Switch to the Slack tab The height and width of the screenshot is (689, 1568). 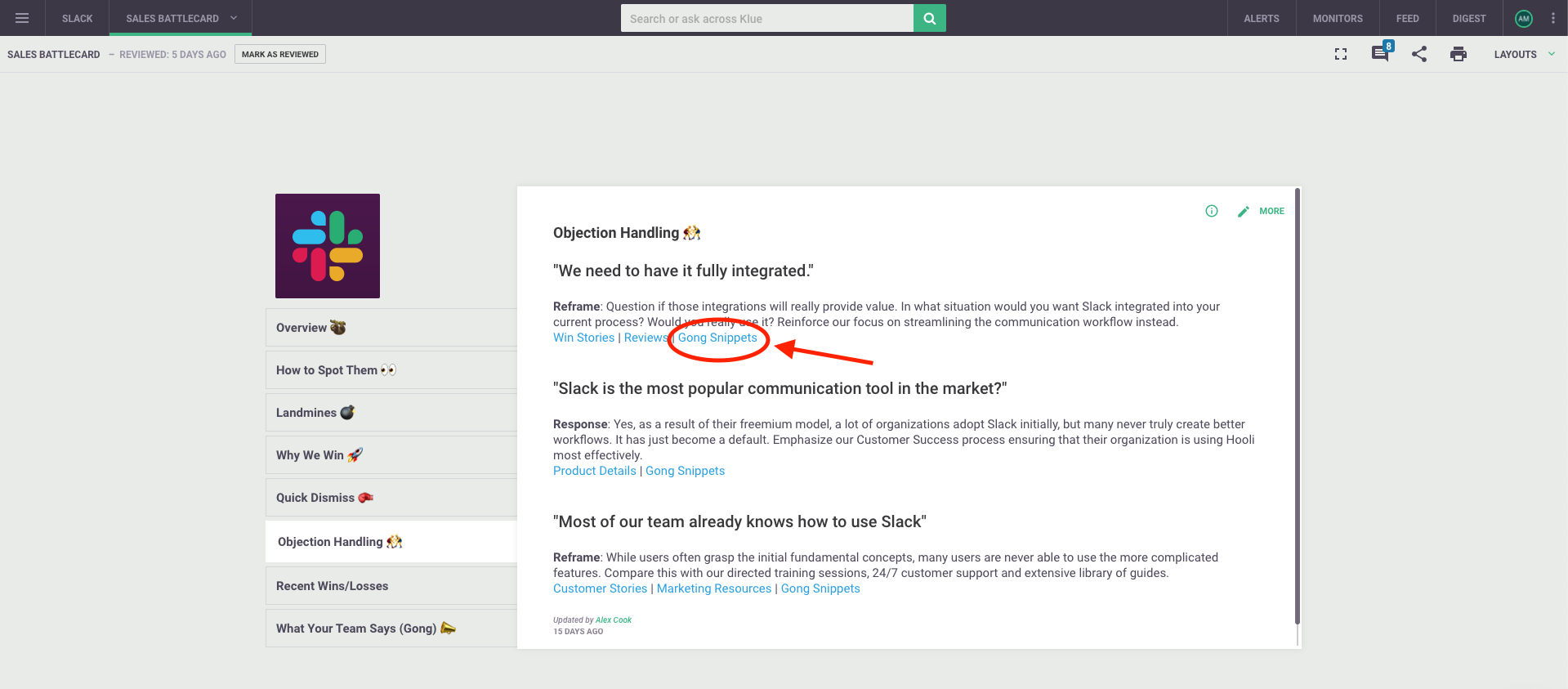tap(78, 18)
